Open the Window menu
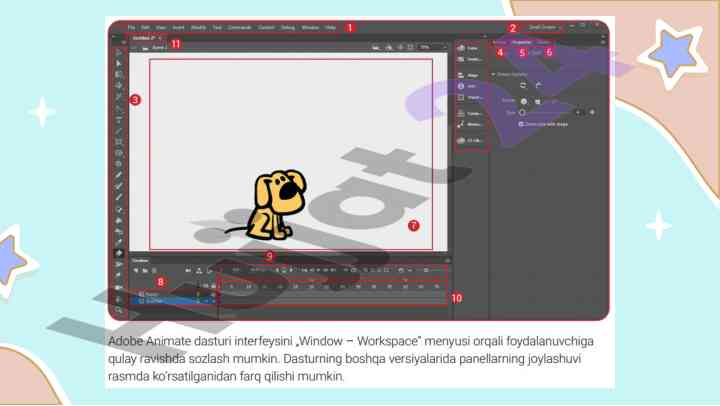Screen dimensions: 720x406 pos(310,28)
